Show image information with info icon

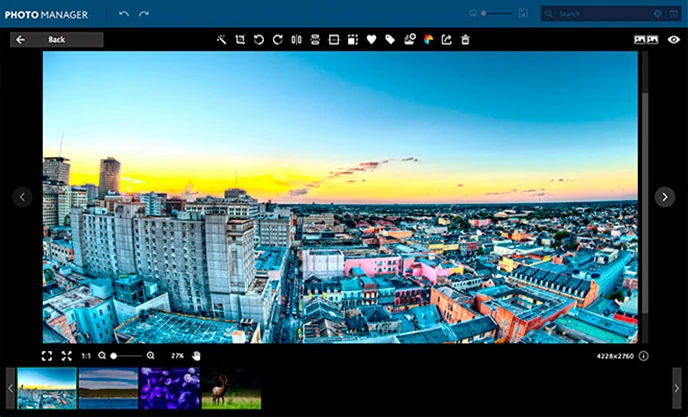click(643, 356)
